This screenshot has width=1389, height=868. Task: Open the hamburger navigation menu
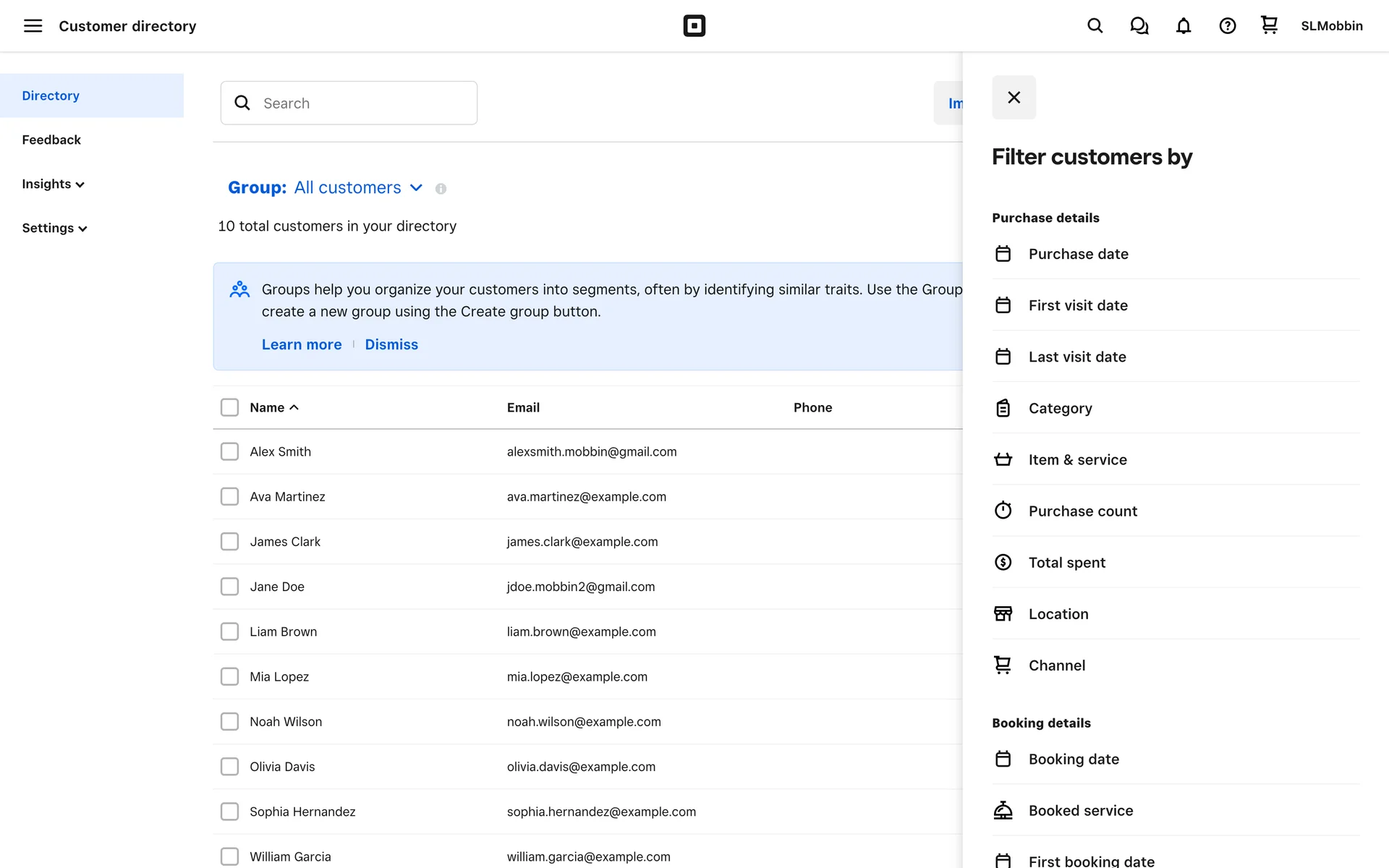coord(33,26)
